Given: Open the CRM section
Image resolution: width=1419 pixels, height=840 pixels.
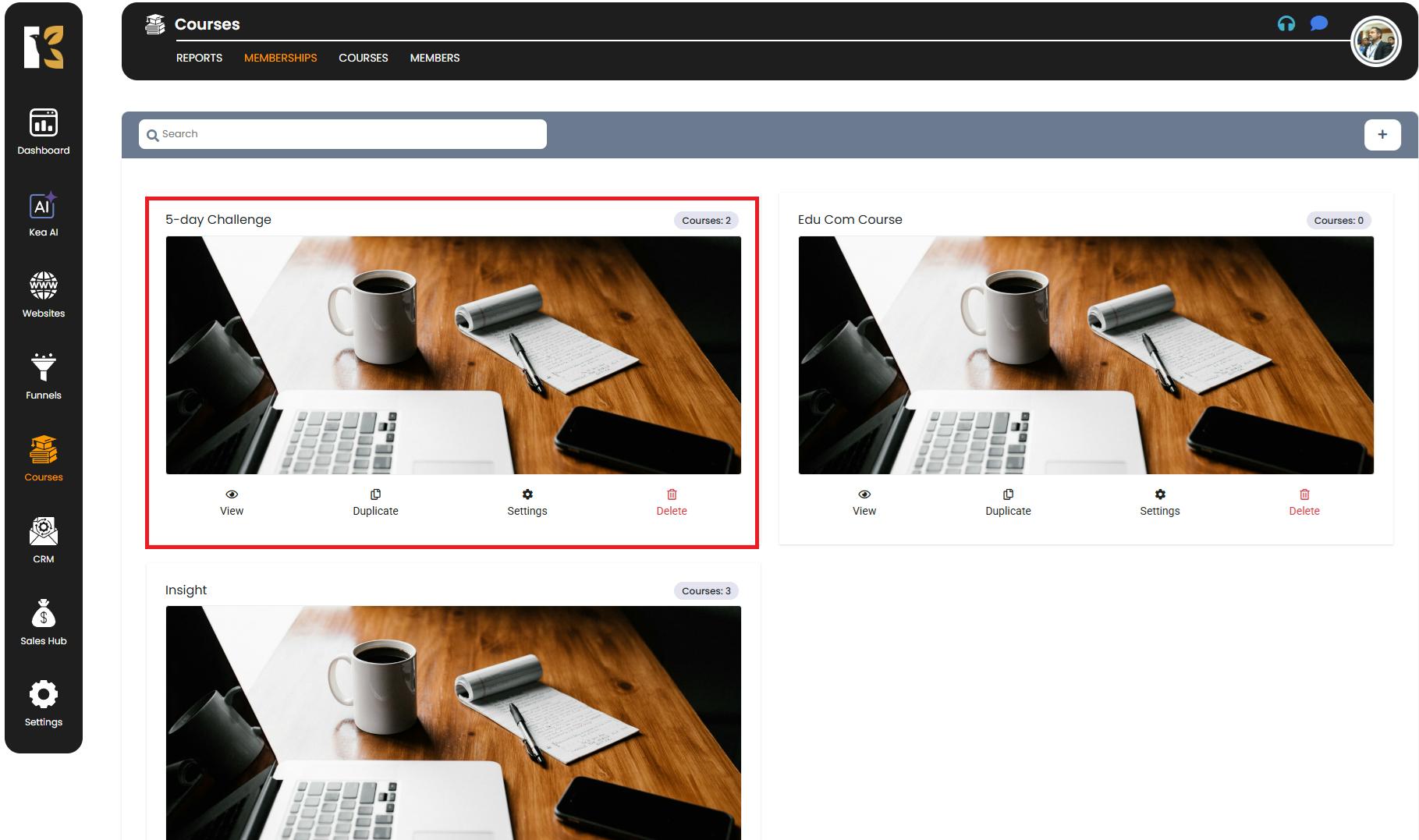Looking at the screenshot, I should (44, 540).
